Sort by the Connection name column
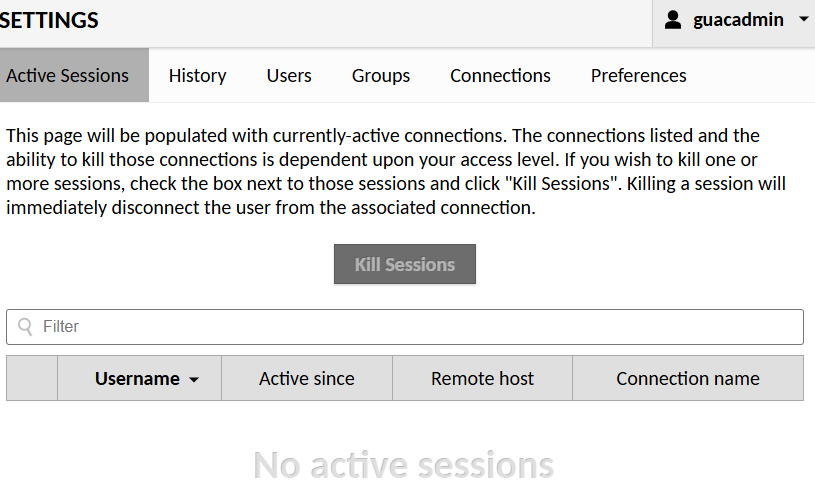The height and width of the screenshot is (493, 815). tap(688, 379)
